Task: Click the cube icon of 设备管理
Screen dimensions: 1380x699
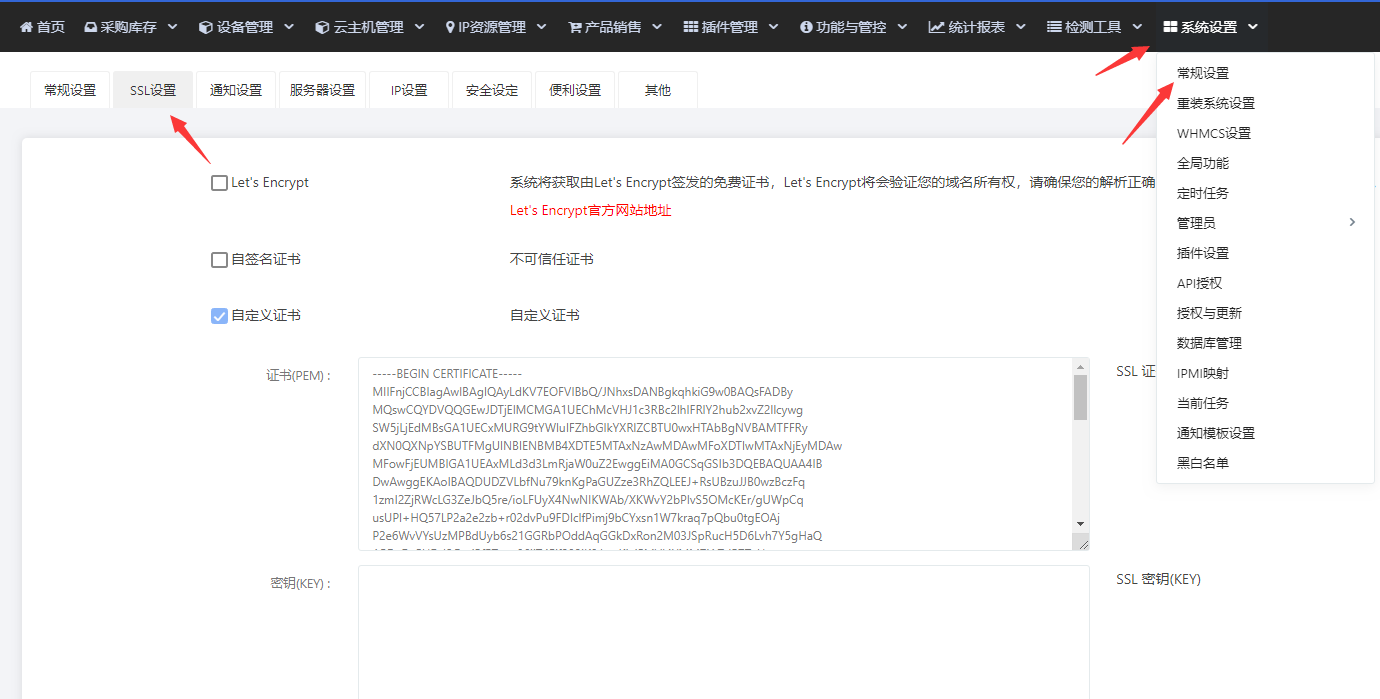Action: (x=206, y=27)
